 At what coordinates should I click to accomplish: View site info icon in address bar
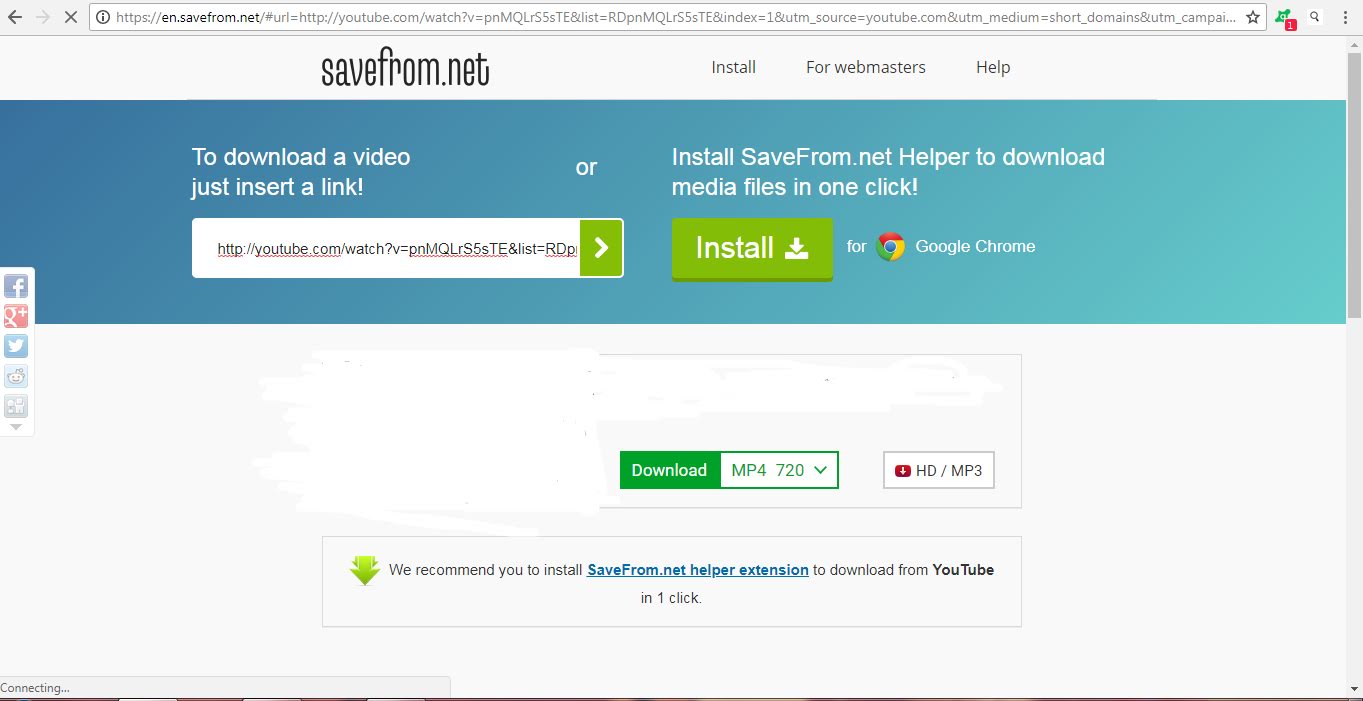click(102, 17)
